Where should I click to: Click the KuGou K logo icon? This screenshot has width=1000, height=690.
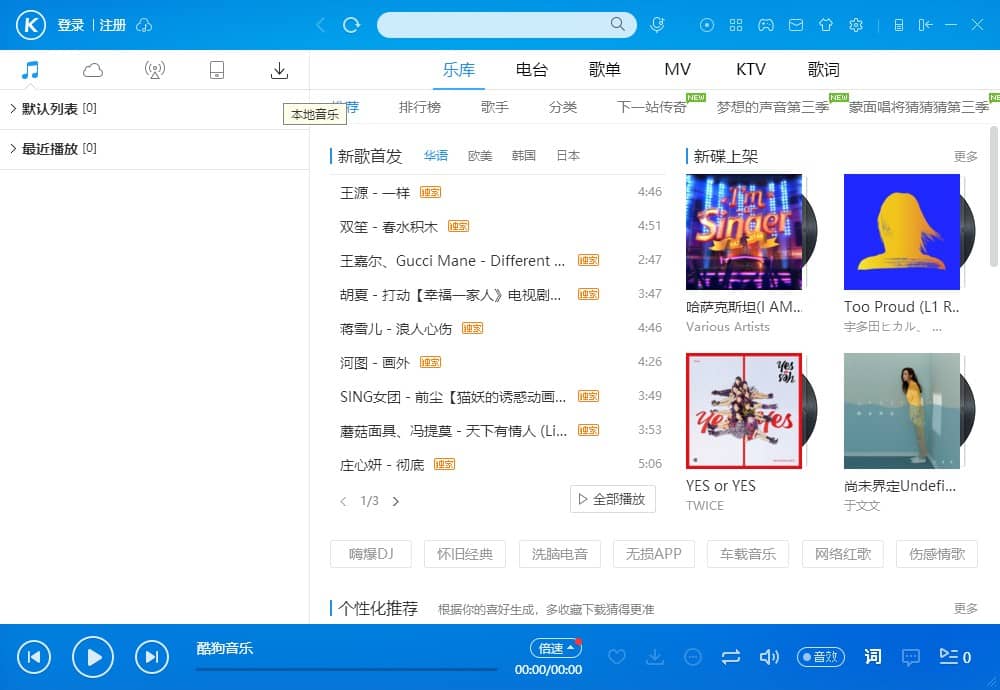[31, 25]
